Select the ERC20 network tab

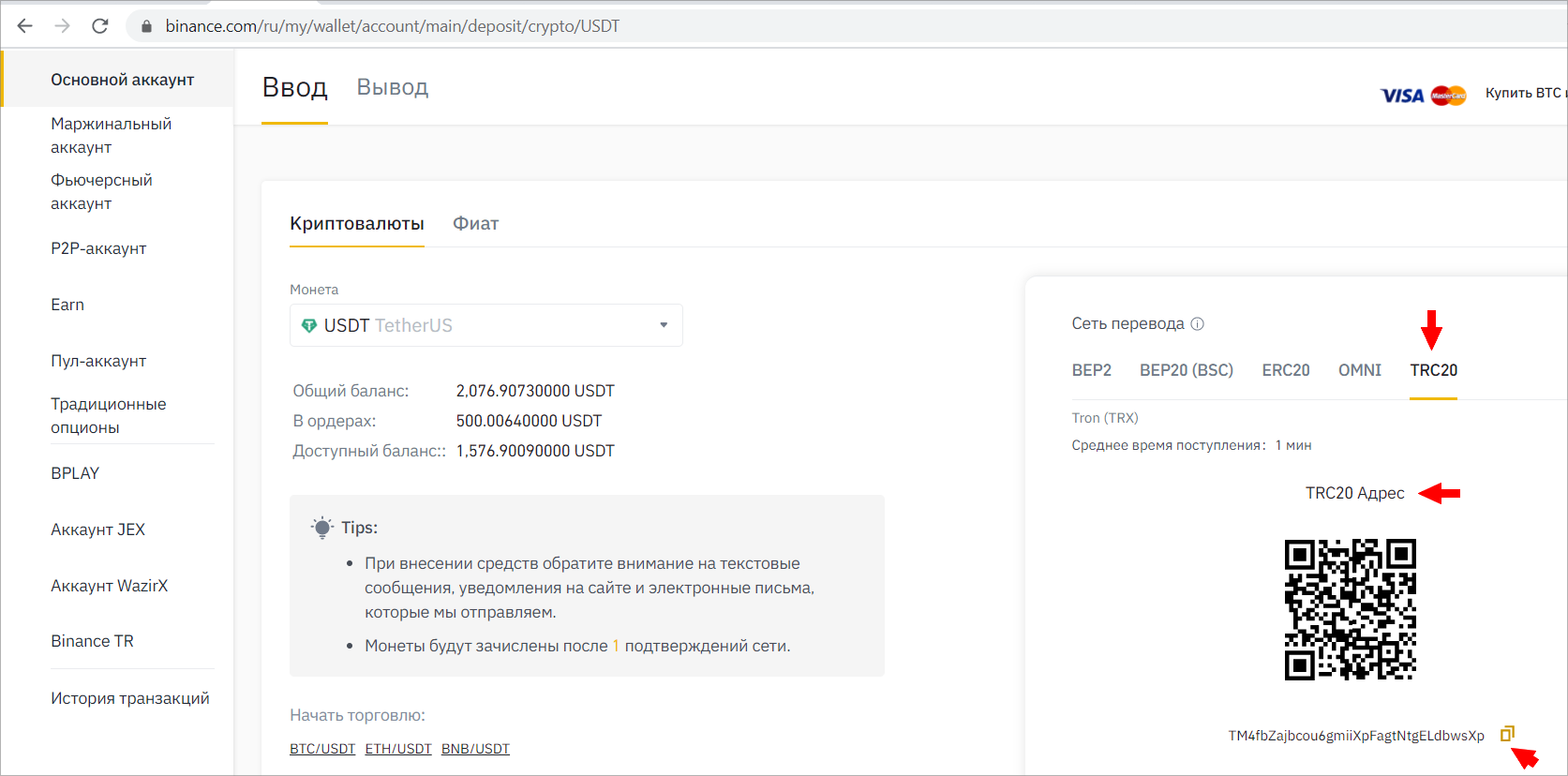pos(1285,370)
